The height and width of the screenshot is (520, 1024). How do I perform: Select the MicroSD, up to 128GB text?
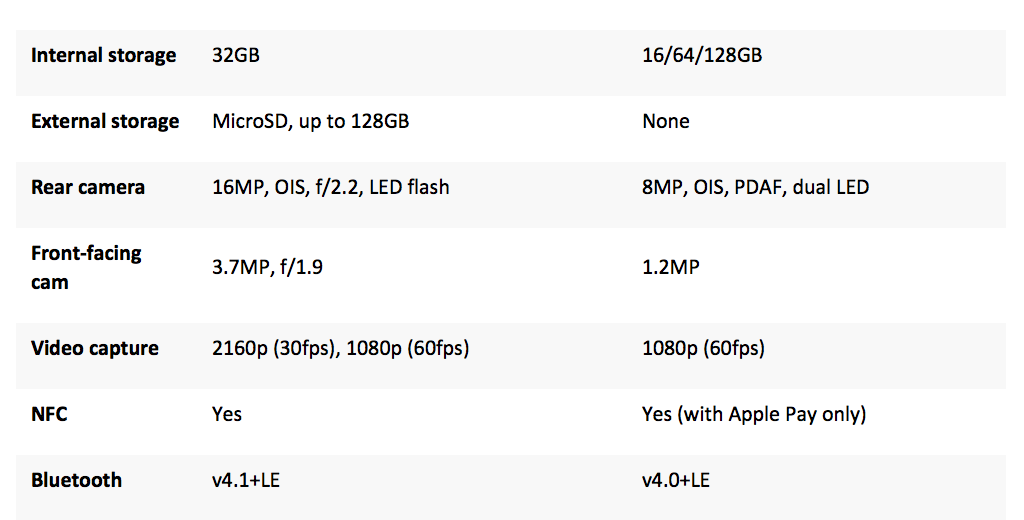[x=311, y=122]
